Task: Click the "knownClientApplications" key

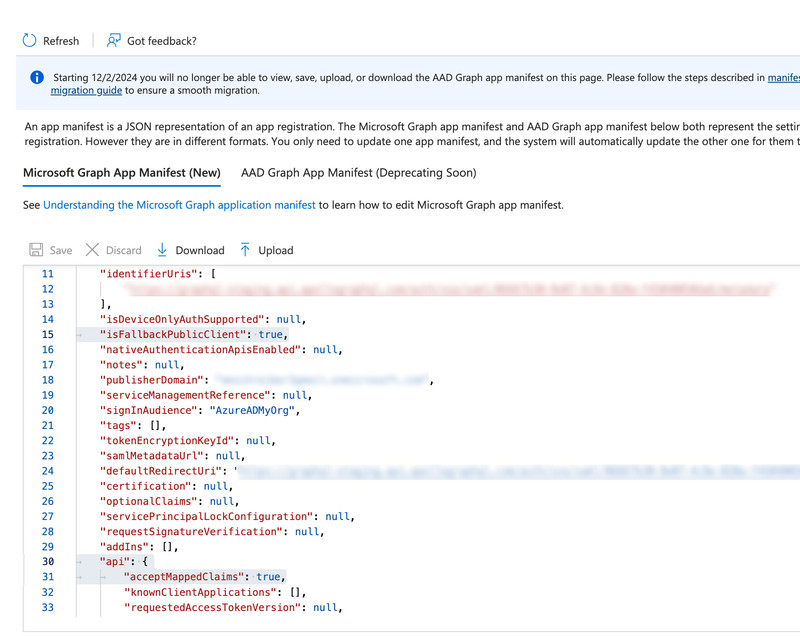Action: [x=199, y=592]
